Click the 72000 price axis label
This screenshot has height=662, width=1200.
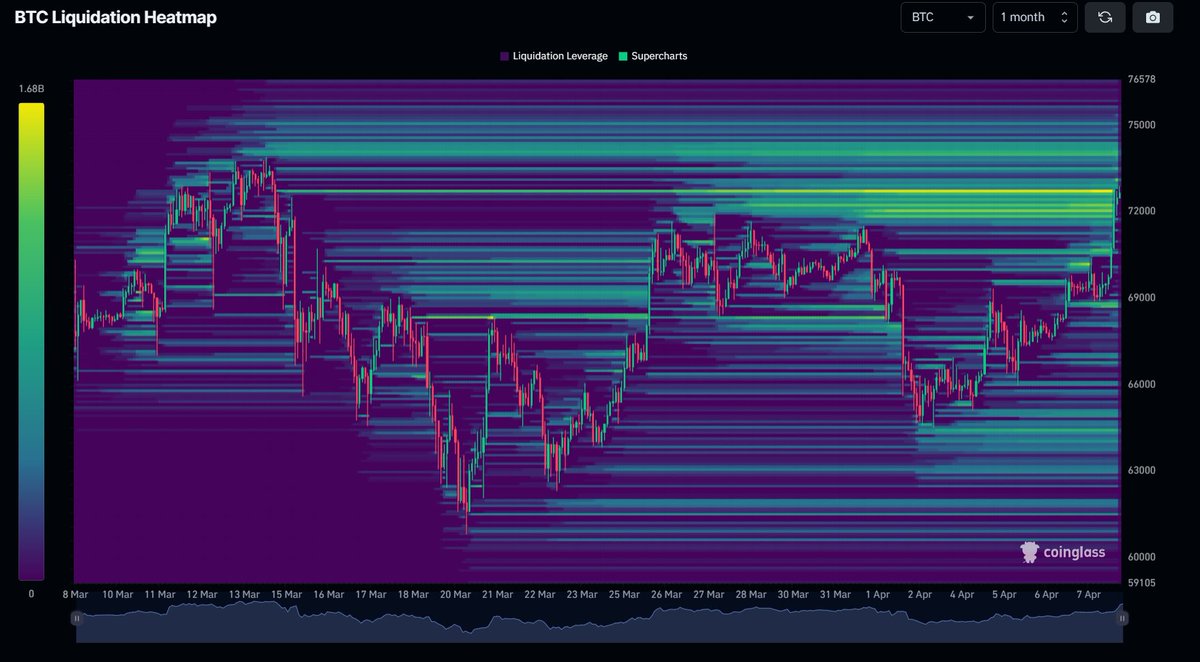(x=1141, y=212)
